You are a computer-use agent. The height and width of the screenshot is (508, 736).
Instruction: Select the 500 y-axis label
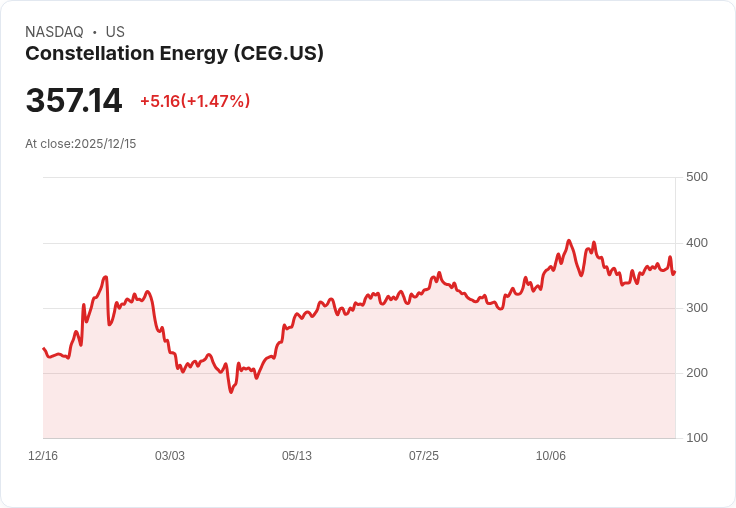697,177
